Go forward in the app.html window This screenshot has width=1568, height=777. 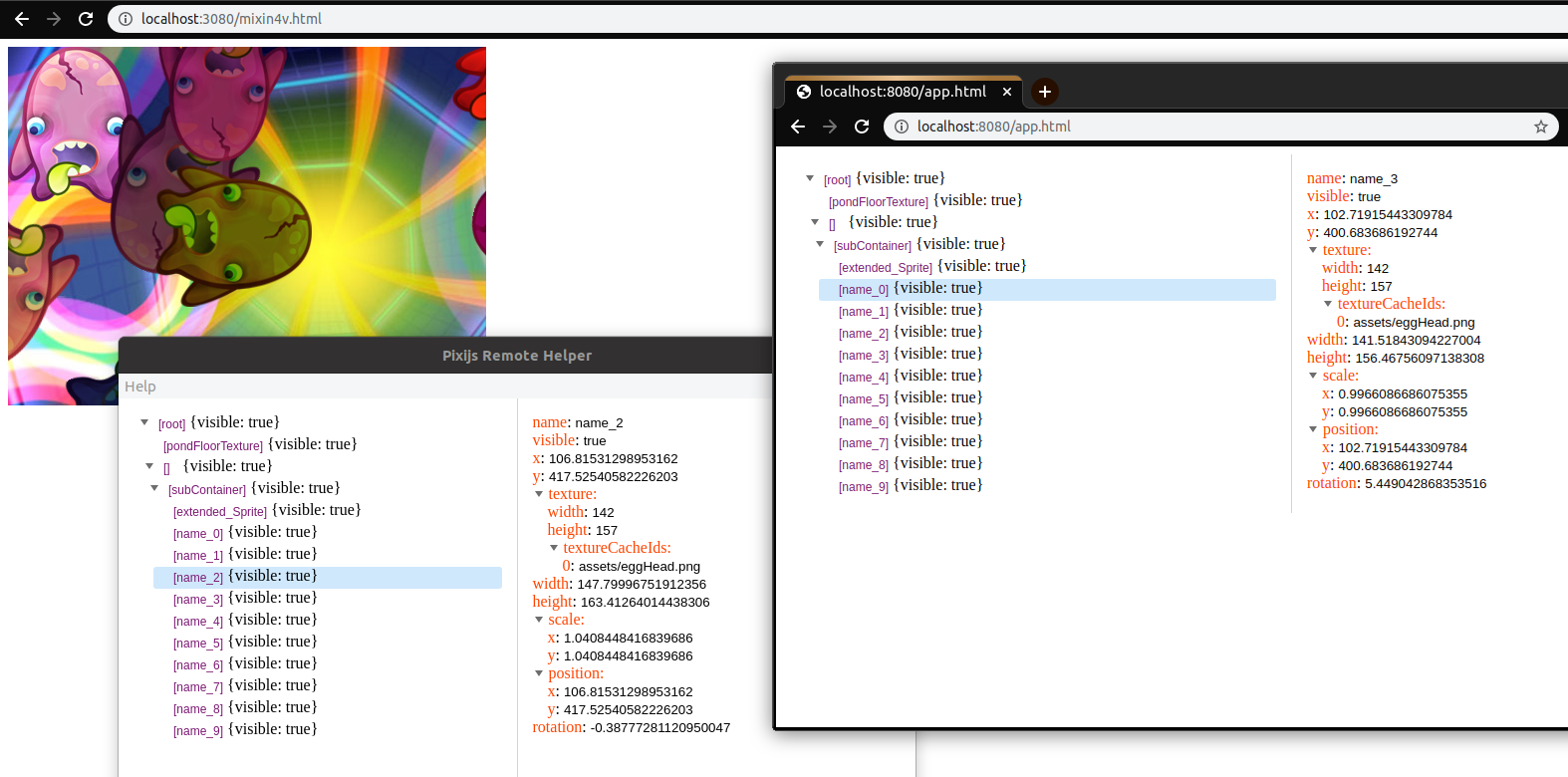point(830,127)
